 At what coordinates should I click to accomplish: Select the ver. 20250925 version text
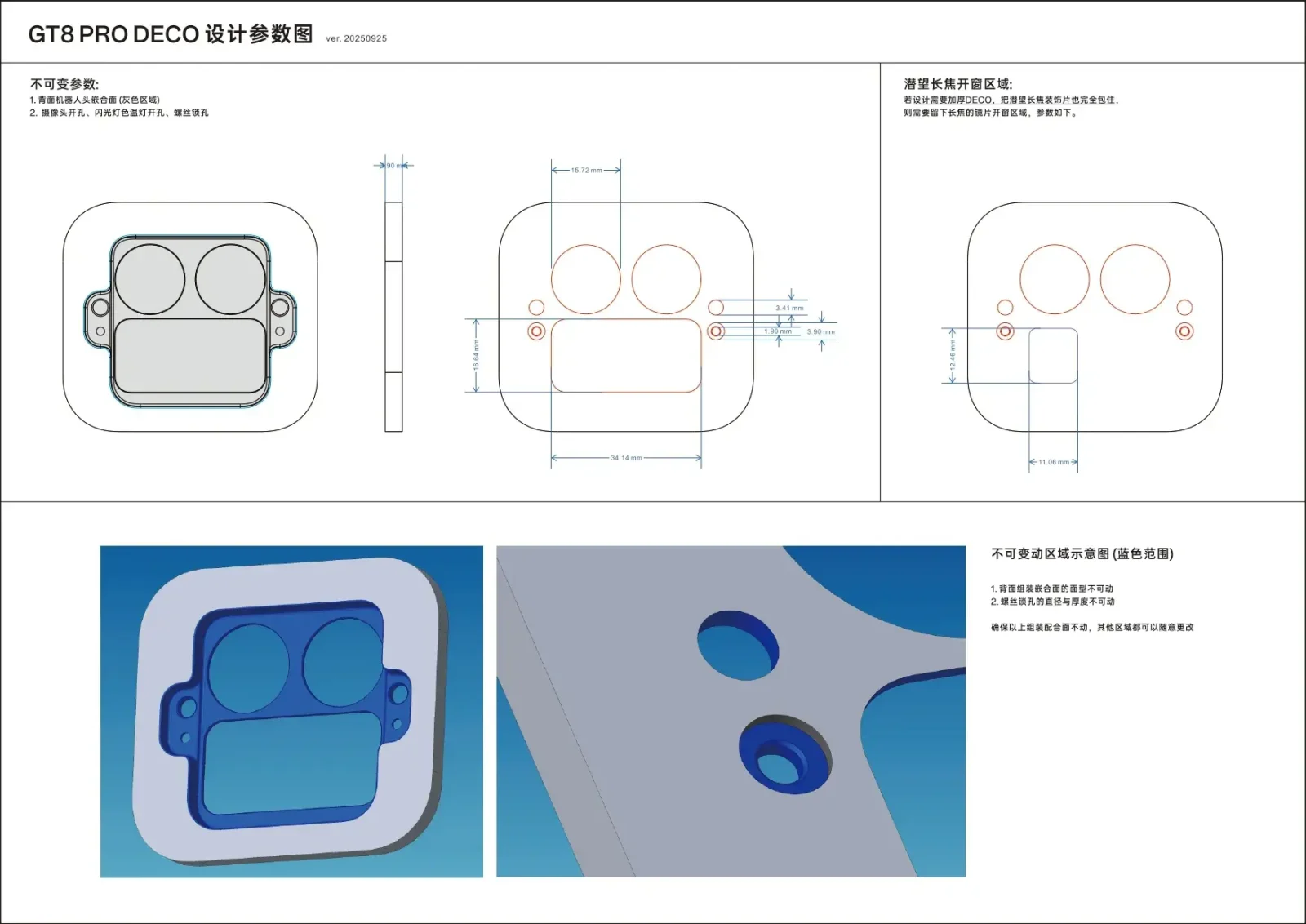[356, 38]
